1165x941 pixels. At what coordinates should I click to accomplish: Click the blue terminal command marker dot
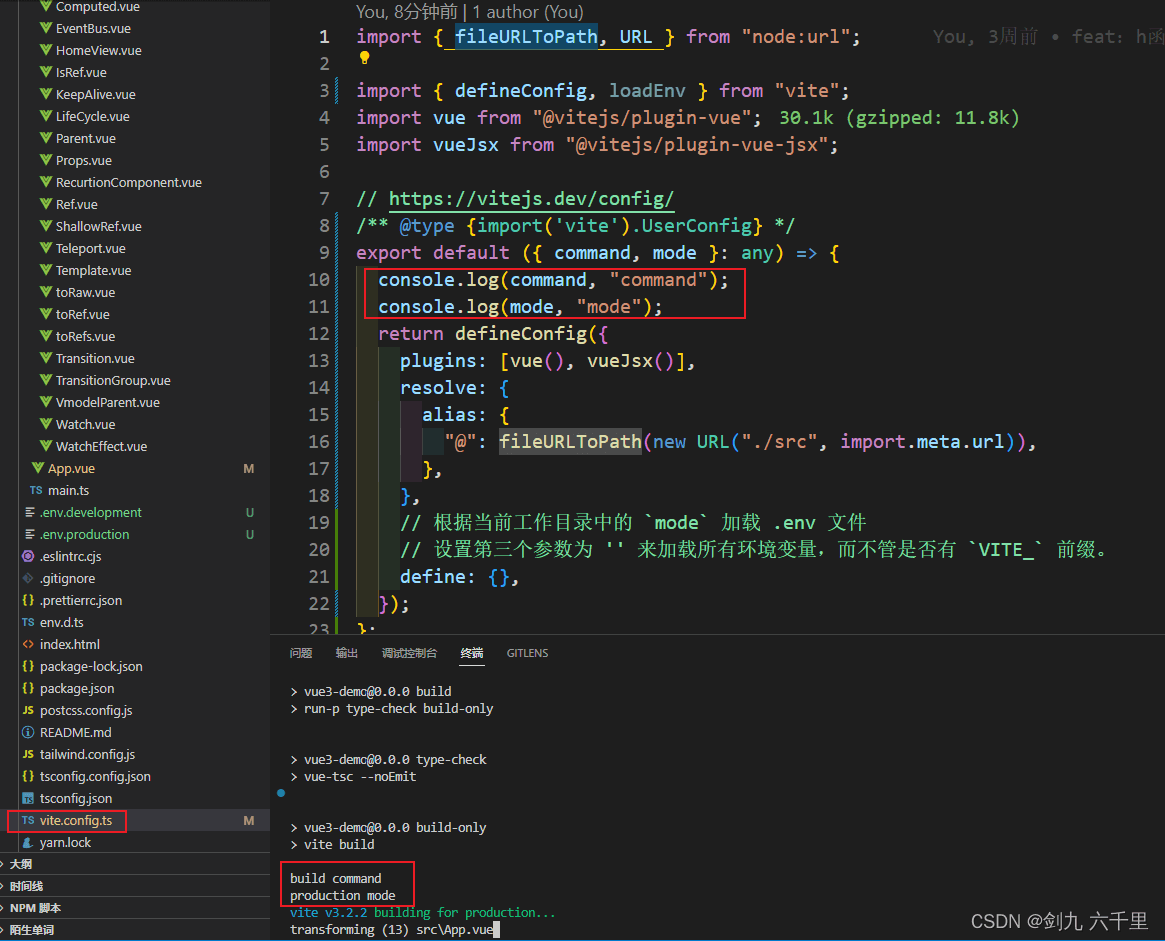281,793
